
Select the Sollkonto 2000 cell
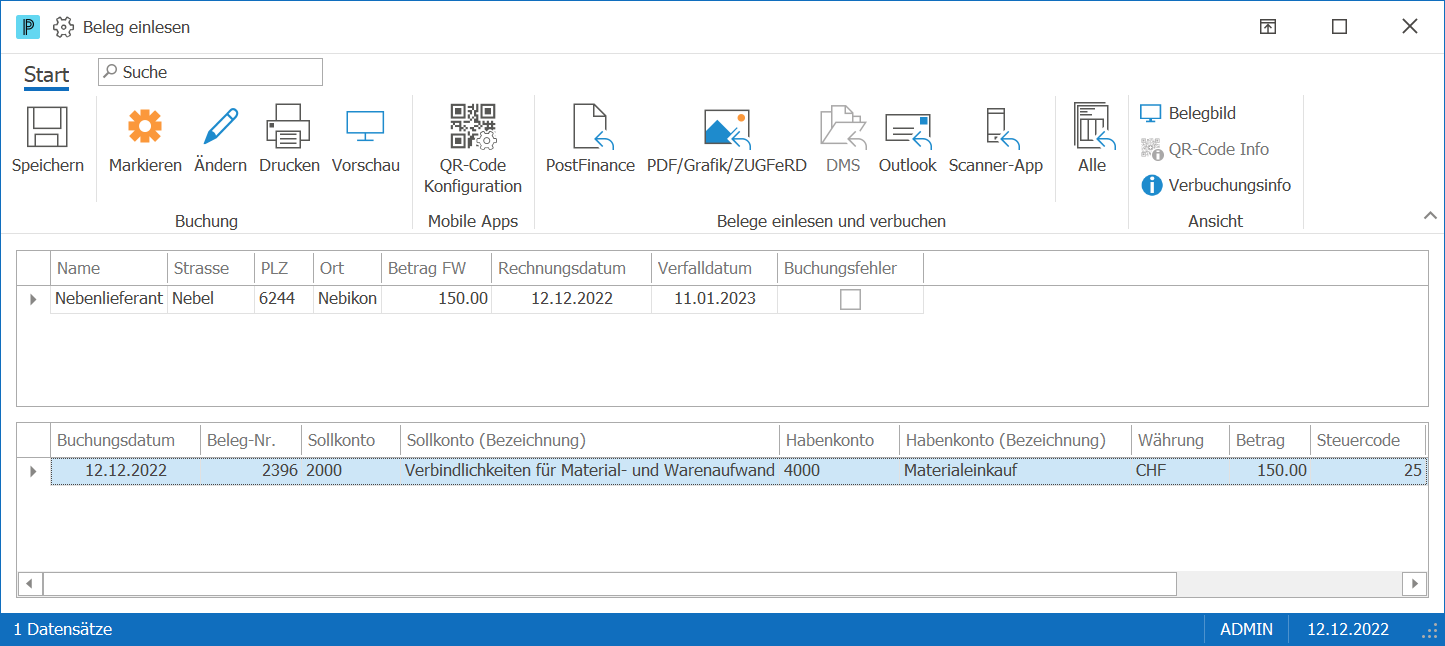351,471
